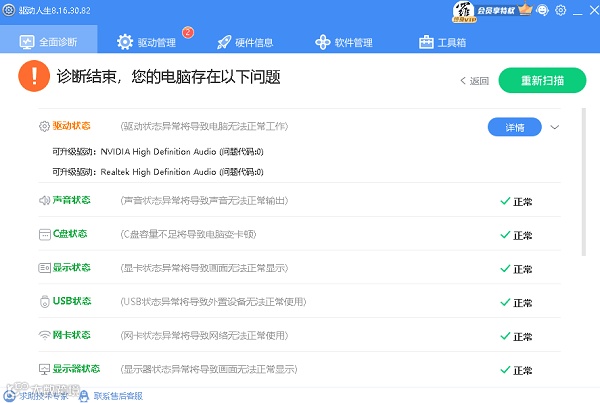Click the C盘容量不足 description text
This screenshot has width=600, height=403.
pos(188,234)
